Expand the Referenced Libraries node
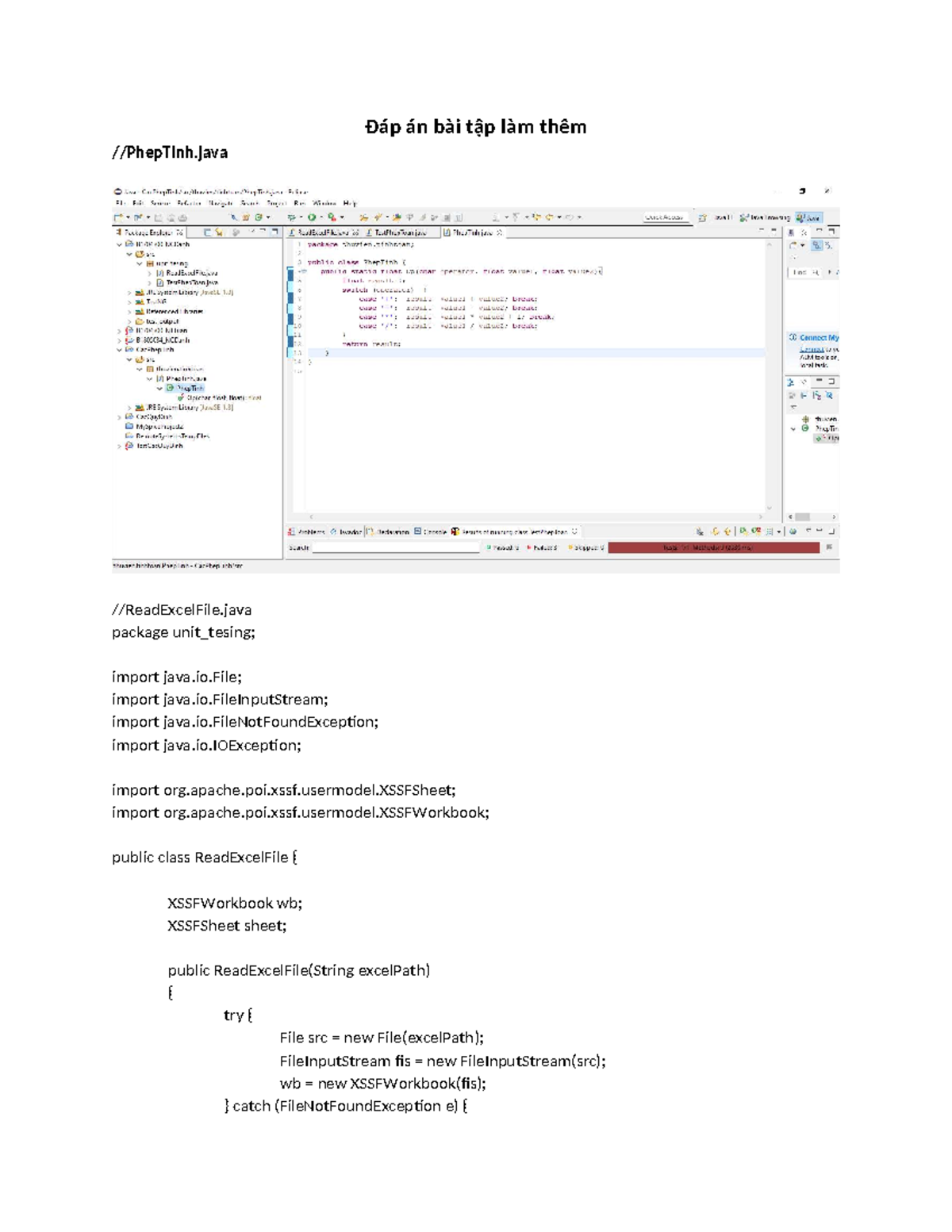 (x=129, y=312)
